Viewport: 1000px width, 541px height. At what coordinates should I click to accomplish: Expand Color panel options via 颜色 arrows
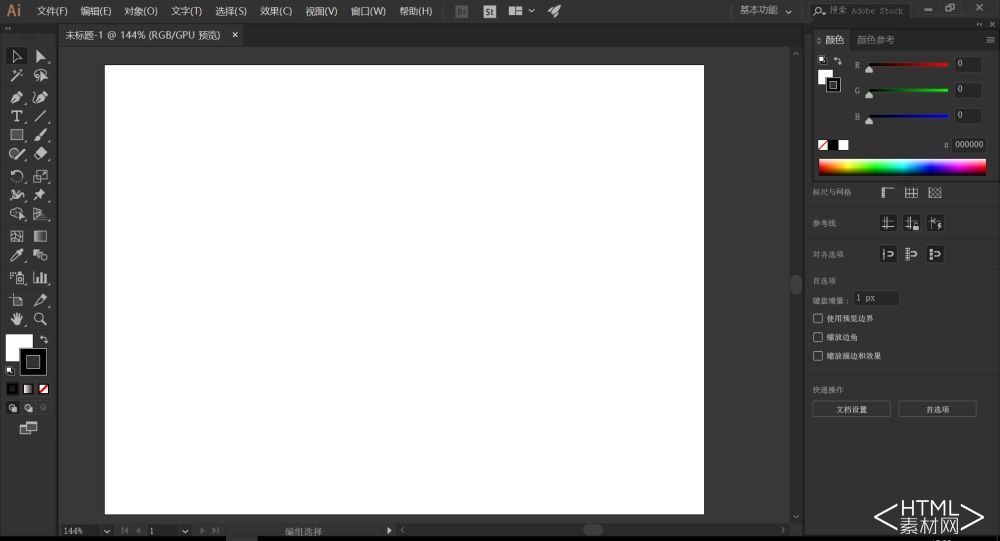coord(819,40)
